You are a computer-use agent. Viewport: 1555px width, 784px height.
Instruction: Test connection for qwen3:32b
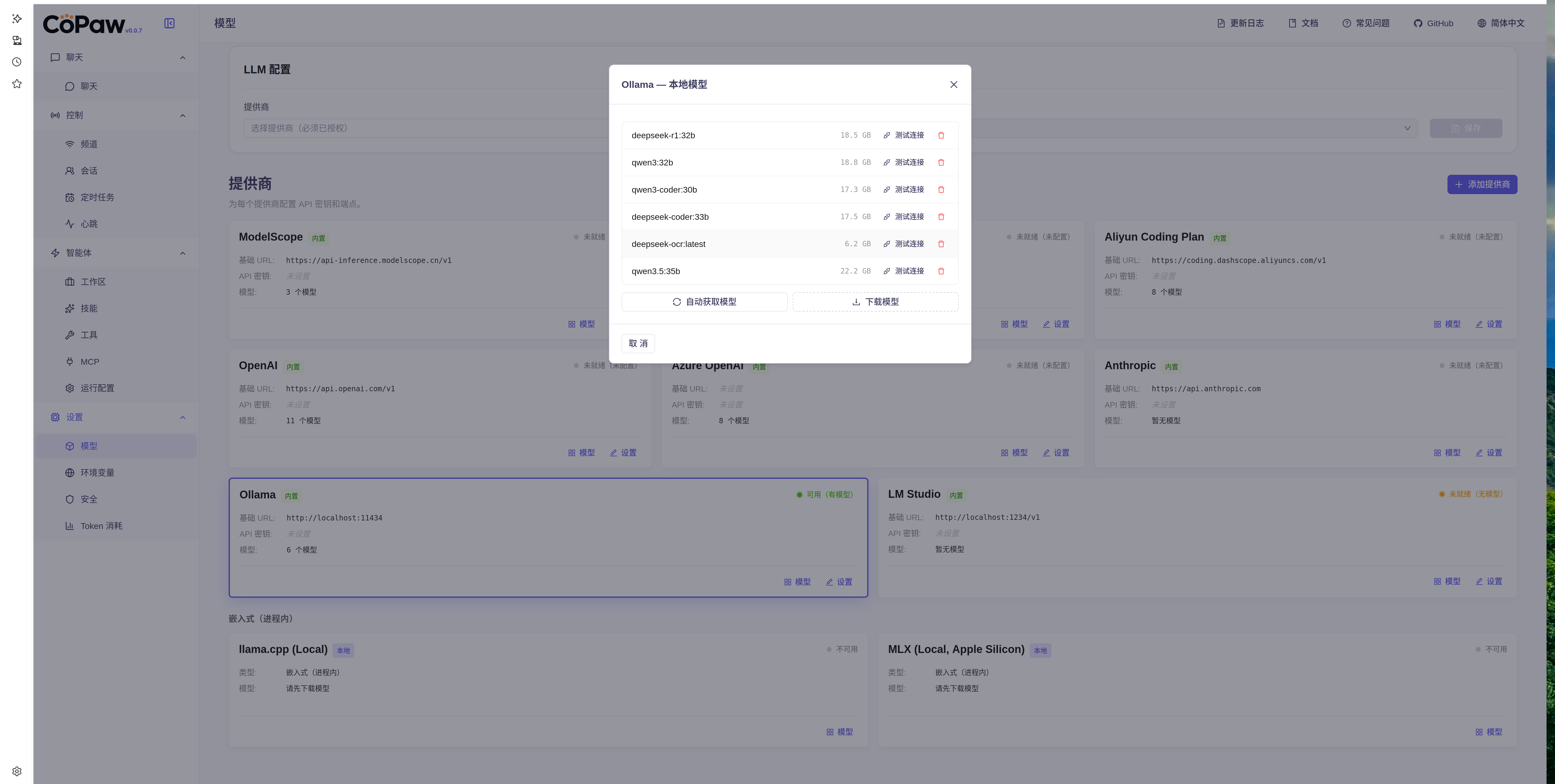904,162
